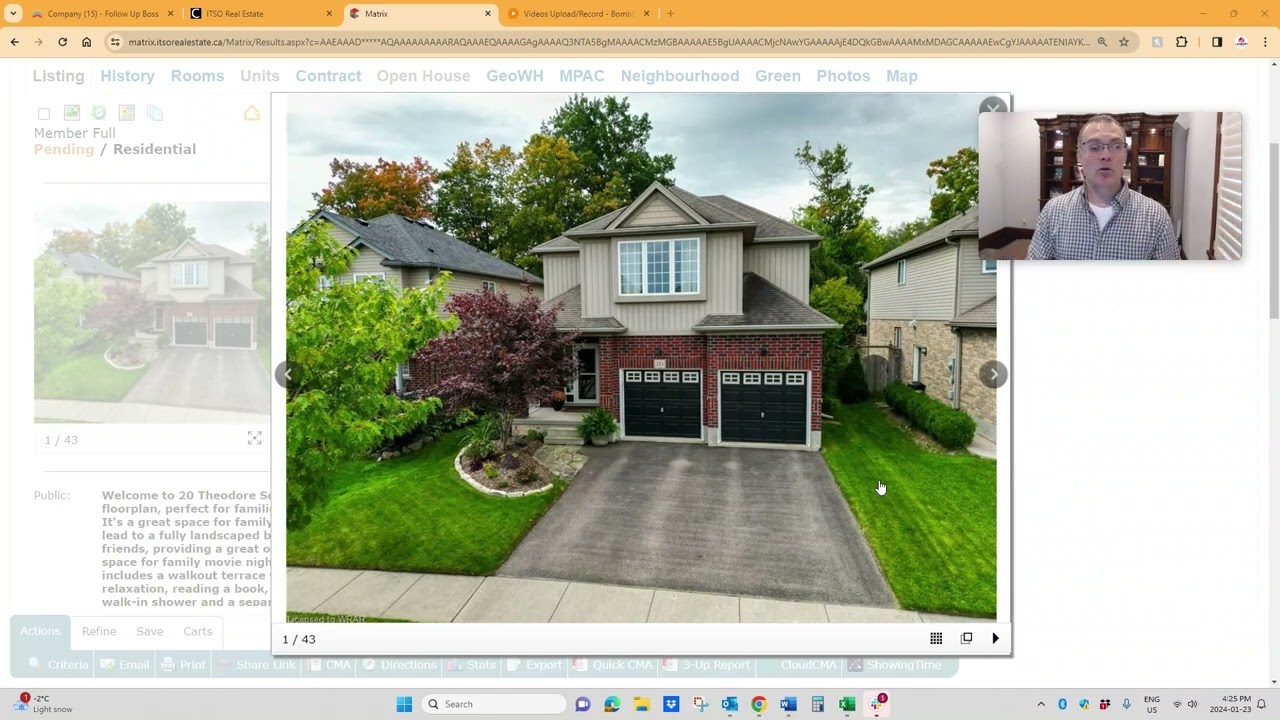
Task: Open the Rooms tab
Action: [197, 76]
